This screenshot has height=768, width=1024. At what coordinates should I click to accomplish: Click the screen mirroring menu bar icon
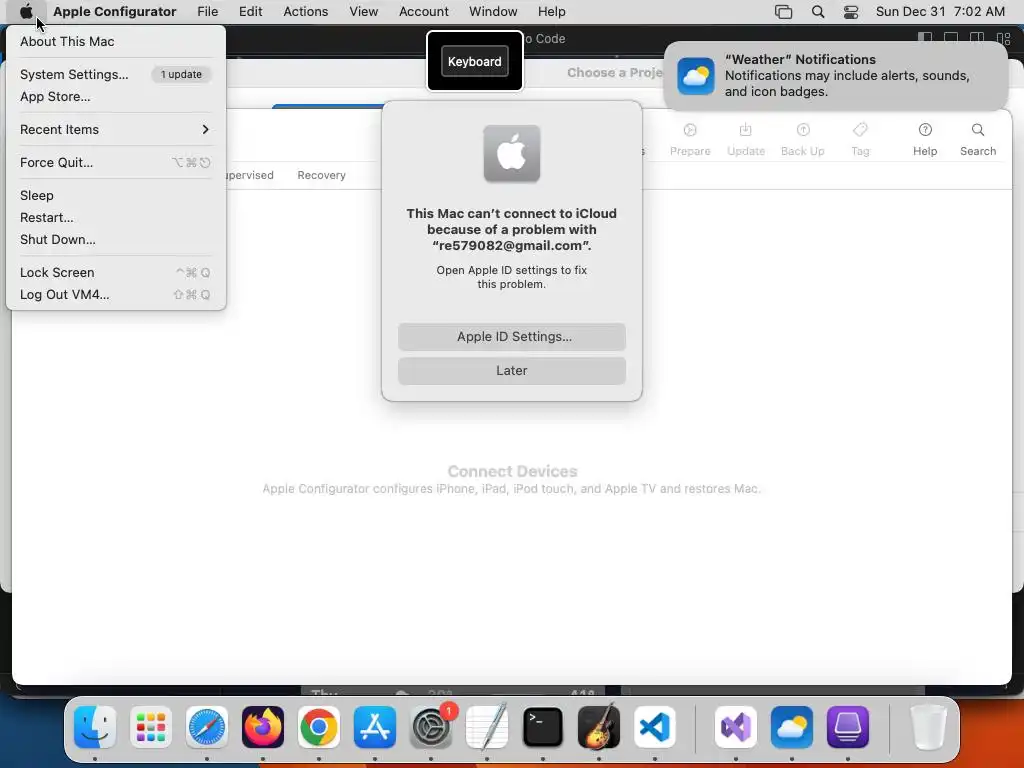(783, 12)
